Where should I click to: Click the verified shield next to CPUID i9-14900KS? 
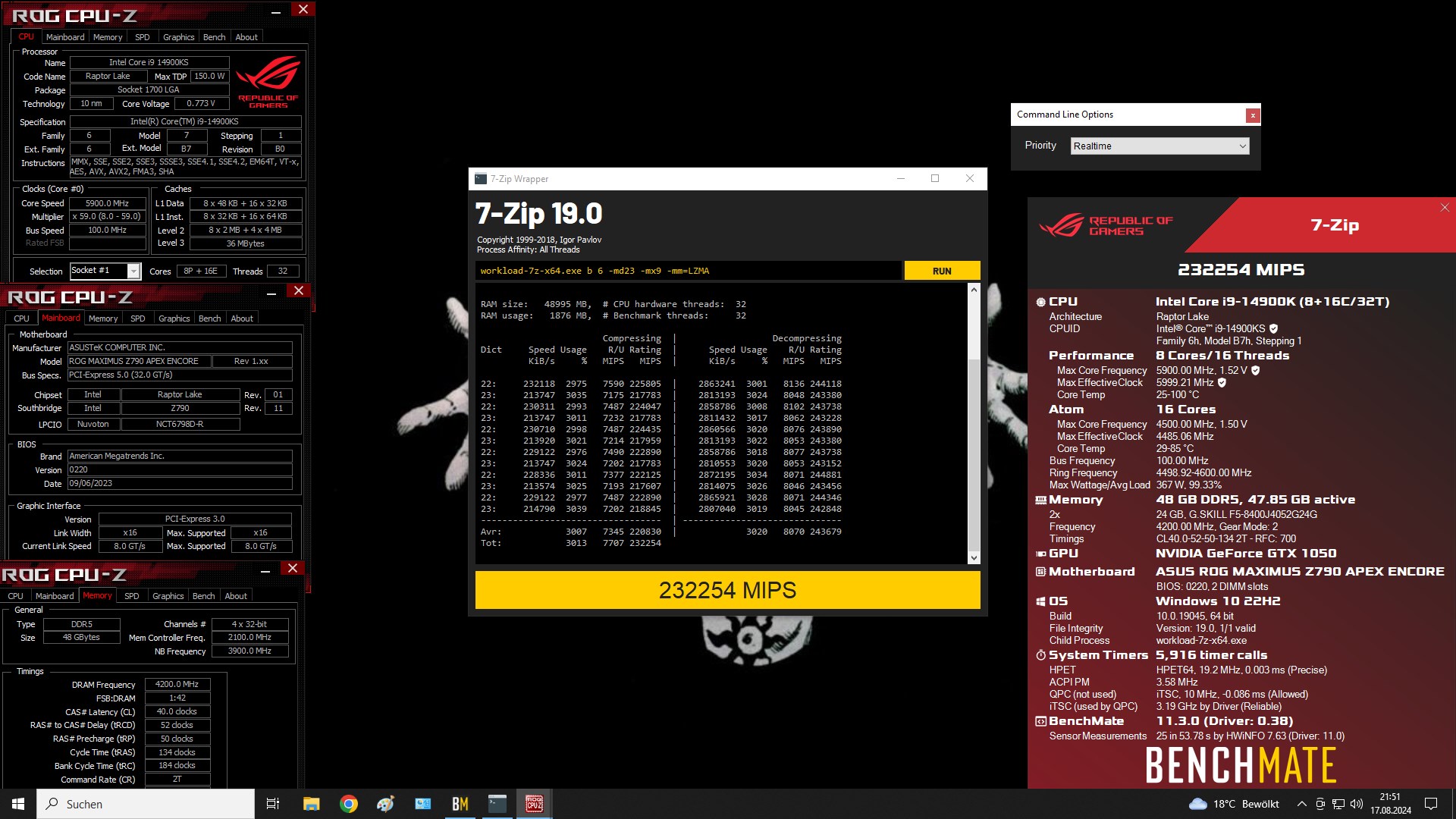(x=1273, y=328)
